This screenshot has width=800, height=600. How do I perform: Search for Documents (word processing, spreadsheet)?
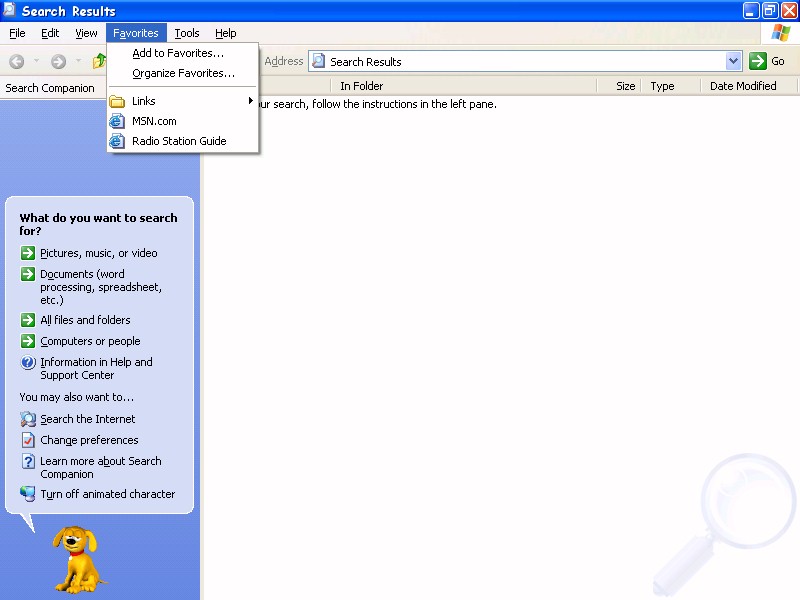coord(101,287)
